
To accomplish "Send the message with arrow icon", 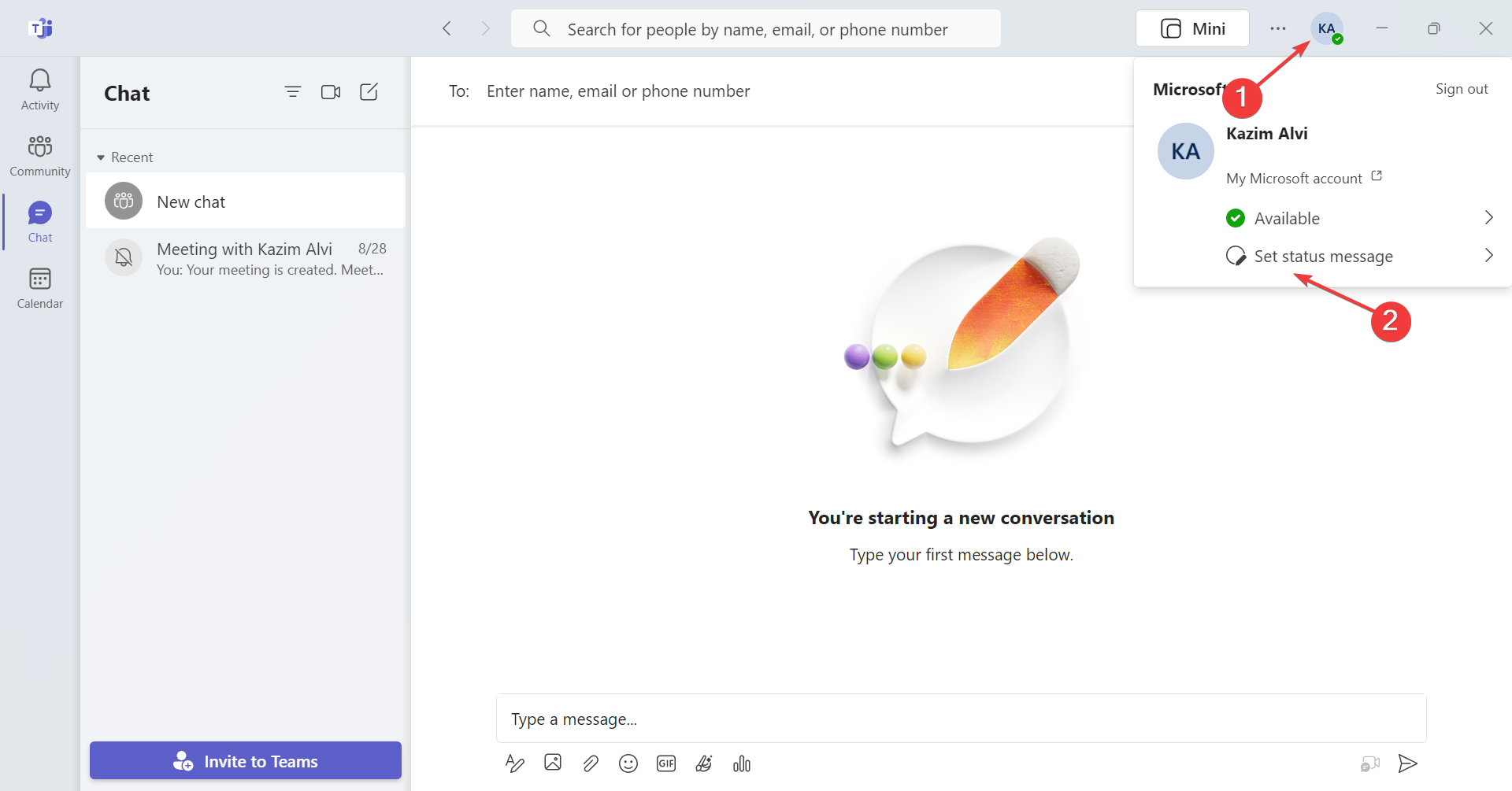I will pyautogui.click(x=1407, y=763).
